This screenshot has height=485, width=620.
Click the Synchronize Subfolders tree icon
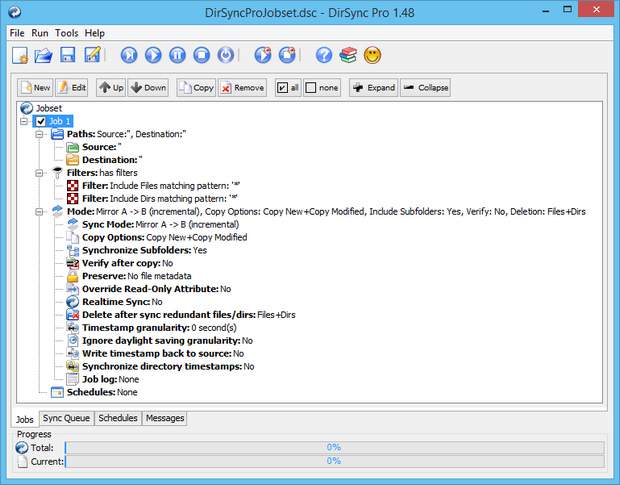pos(73,251)
